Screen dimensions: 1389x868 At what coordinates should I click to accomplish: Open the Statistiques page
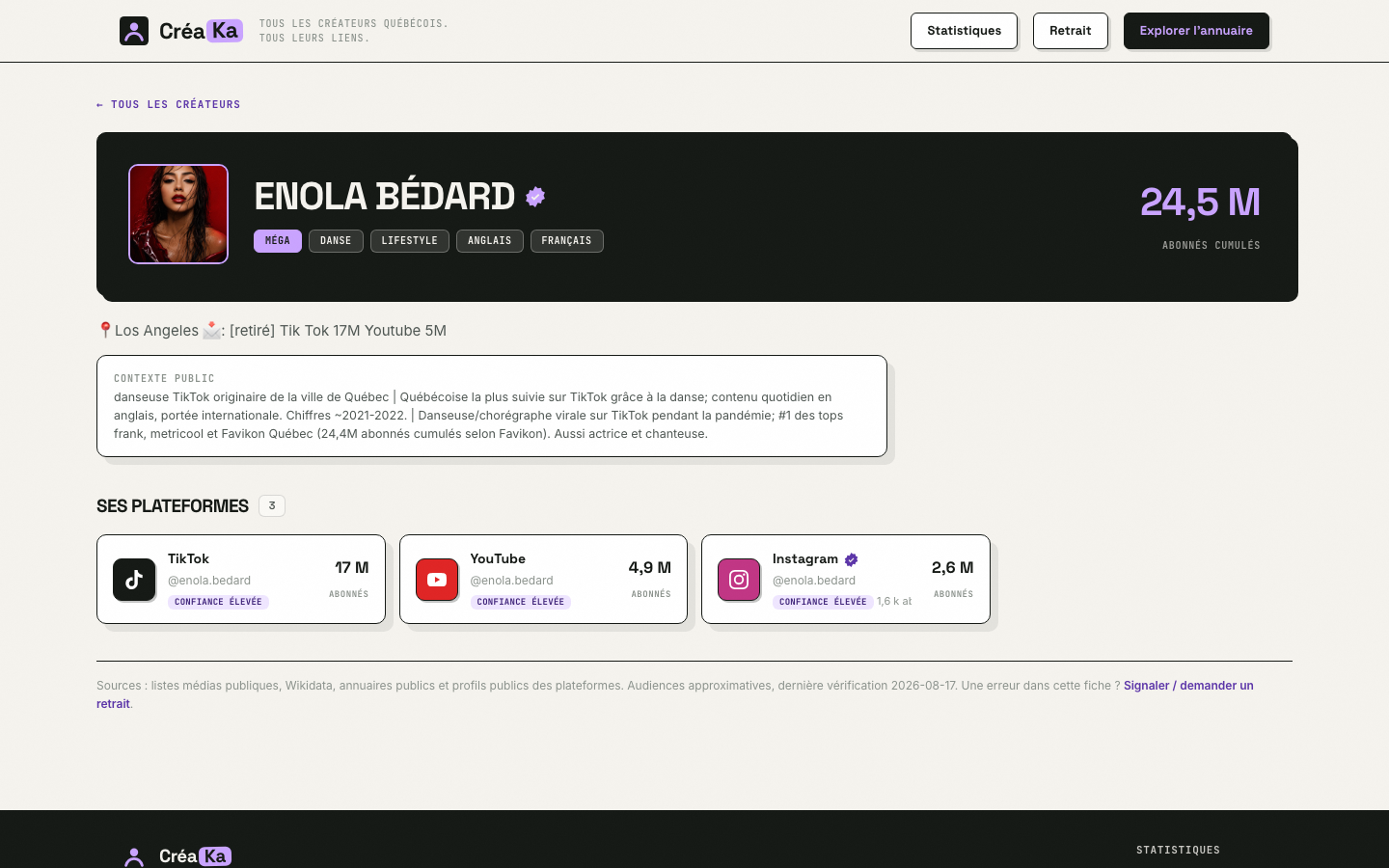(964, 31)
